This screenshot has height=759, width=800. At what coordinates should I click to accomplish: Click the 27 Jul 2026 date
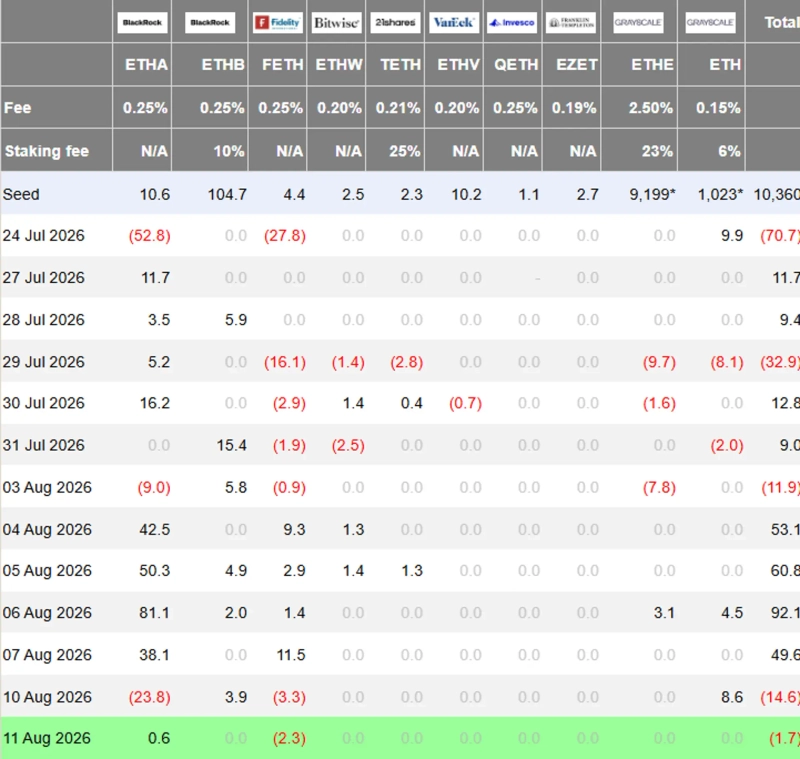pos(43,277)
